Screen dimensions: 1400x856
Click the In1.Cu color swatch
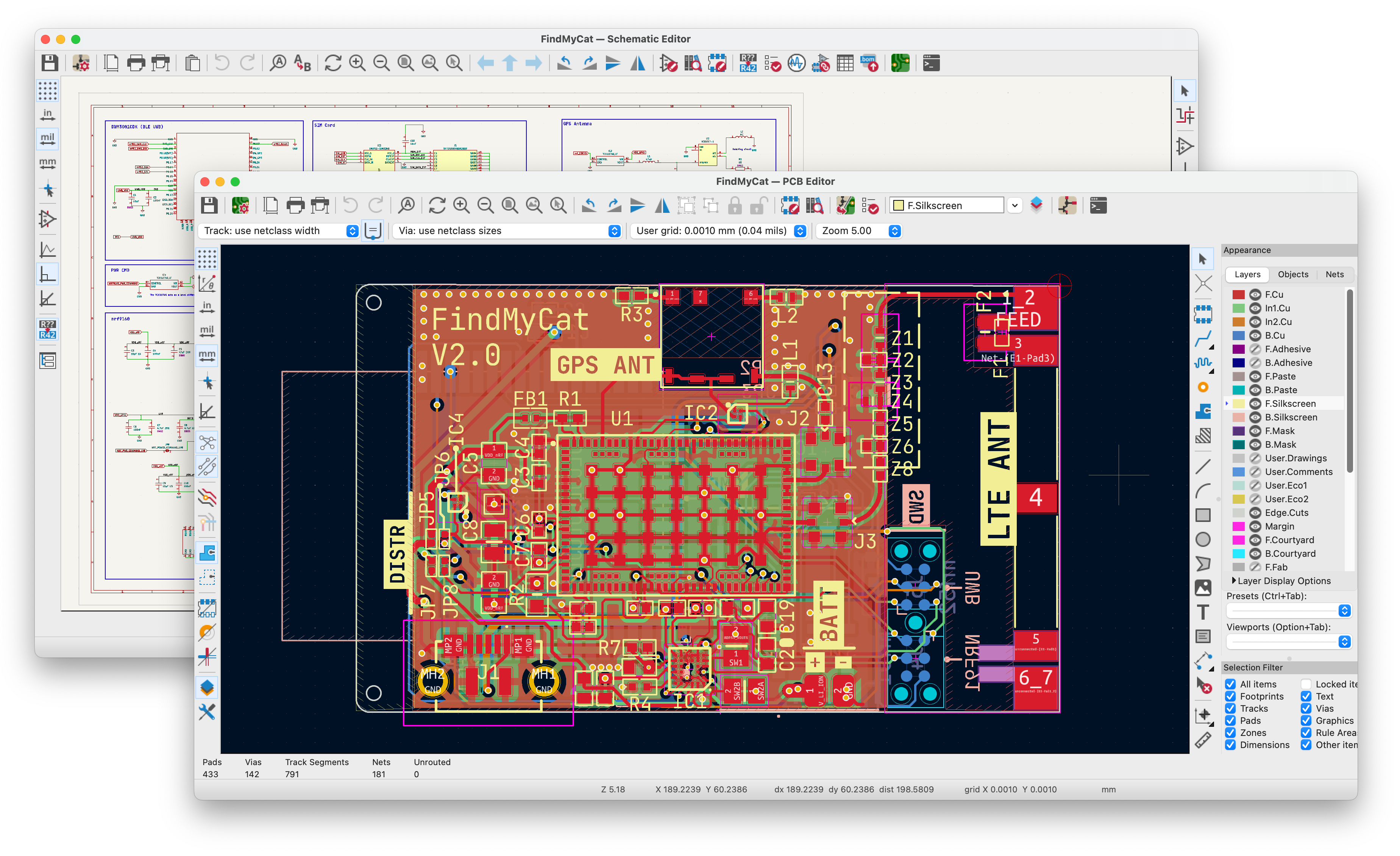click(x=1239, y=308)
